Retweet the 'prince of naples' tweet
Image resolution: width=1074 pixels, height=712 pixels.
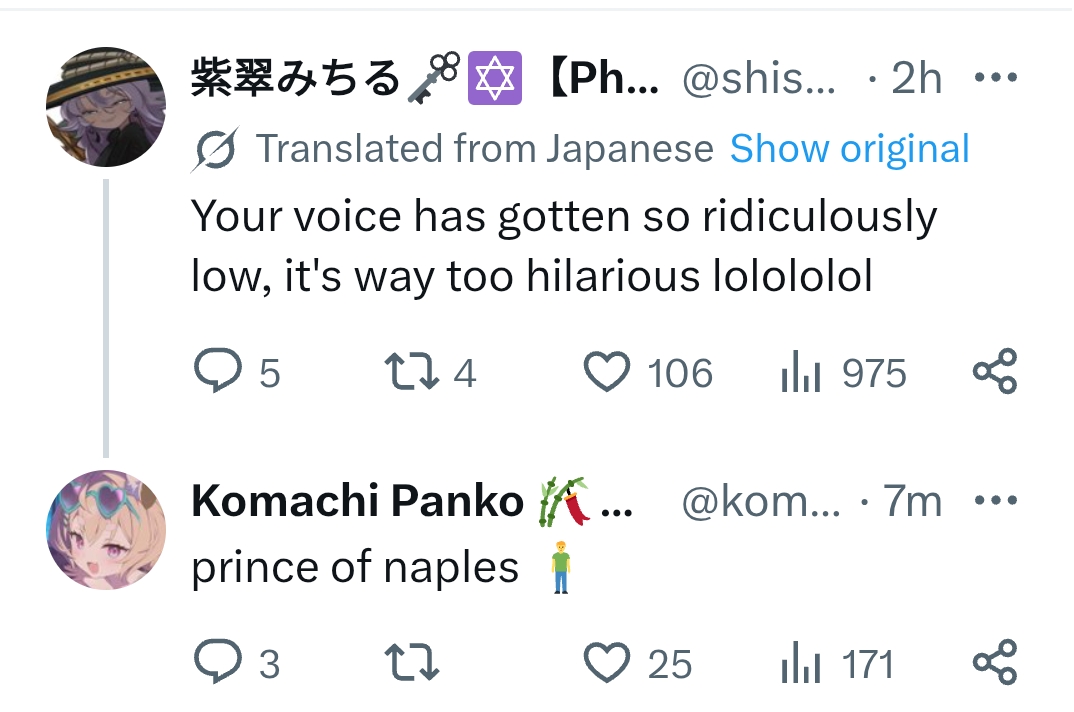pyautogui.click(x=411, y=663)
